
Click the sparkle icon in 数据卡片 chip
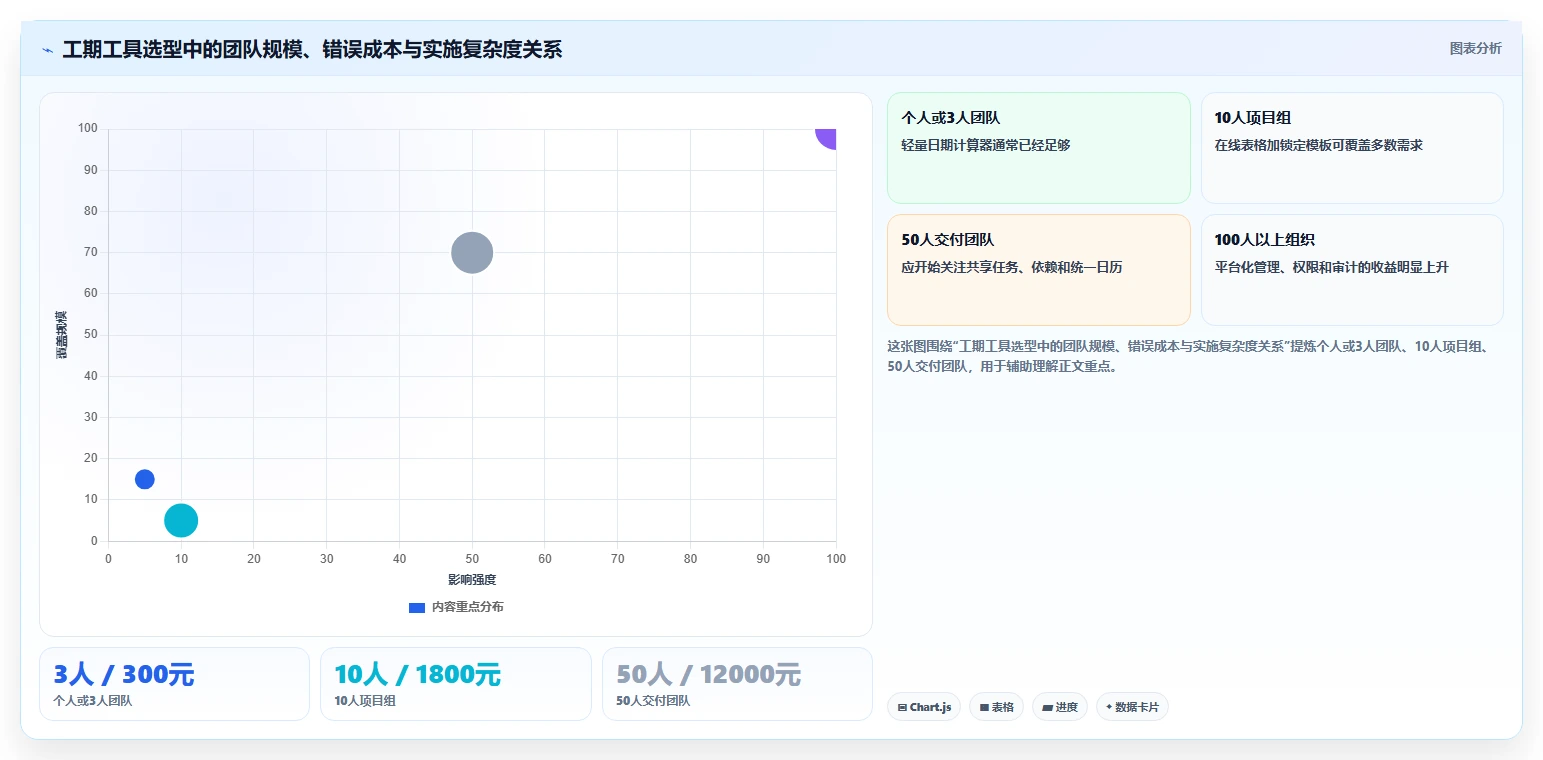pos(1109,707)
